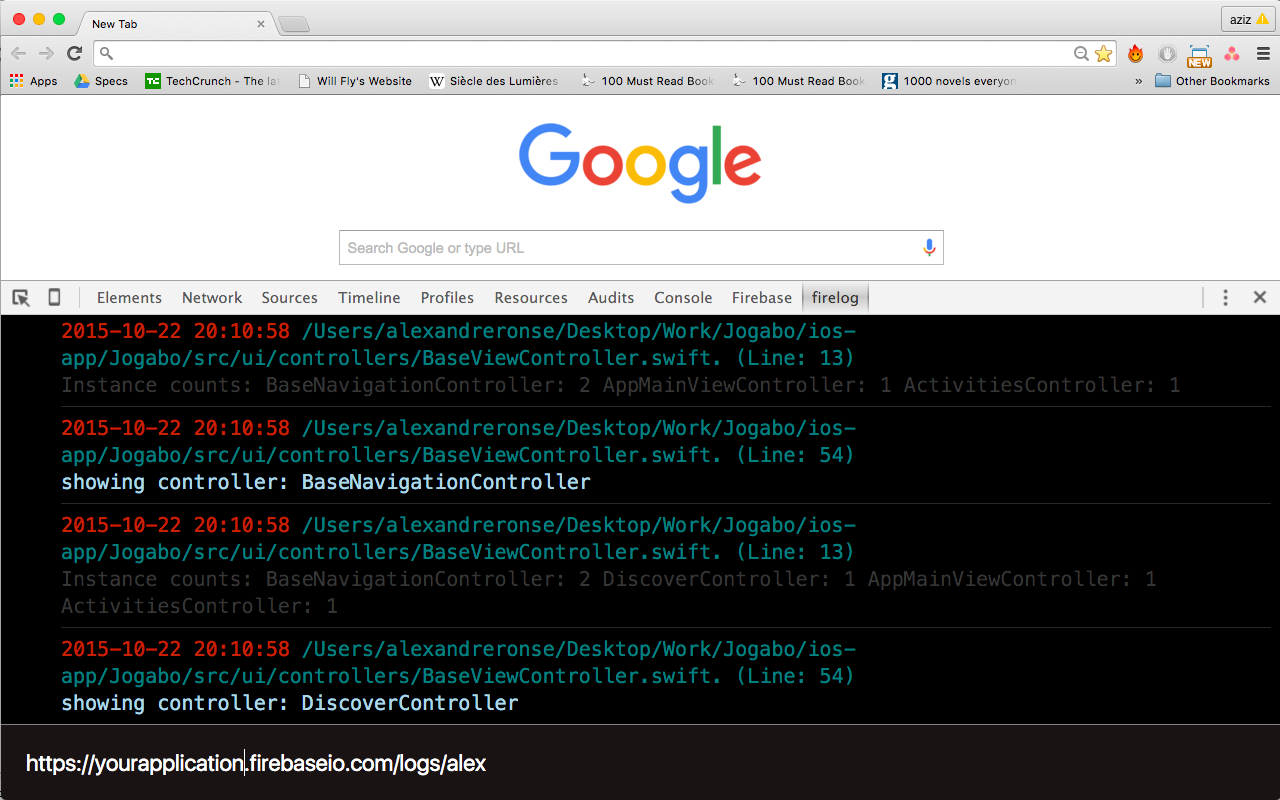Expand hidden bookmarks with the double chevron
This screenshot has width=1280, height=800.
pyautogui.click(x=1138, y=81)
